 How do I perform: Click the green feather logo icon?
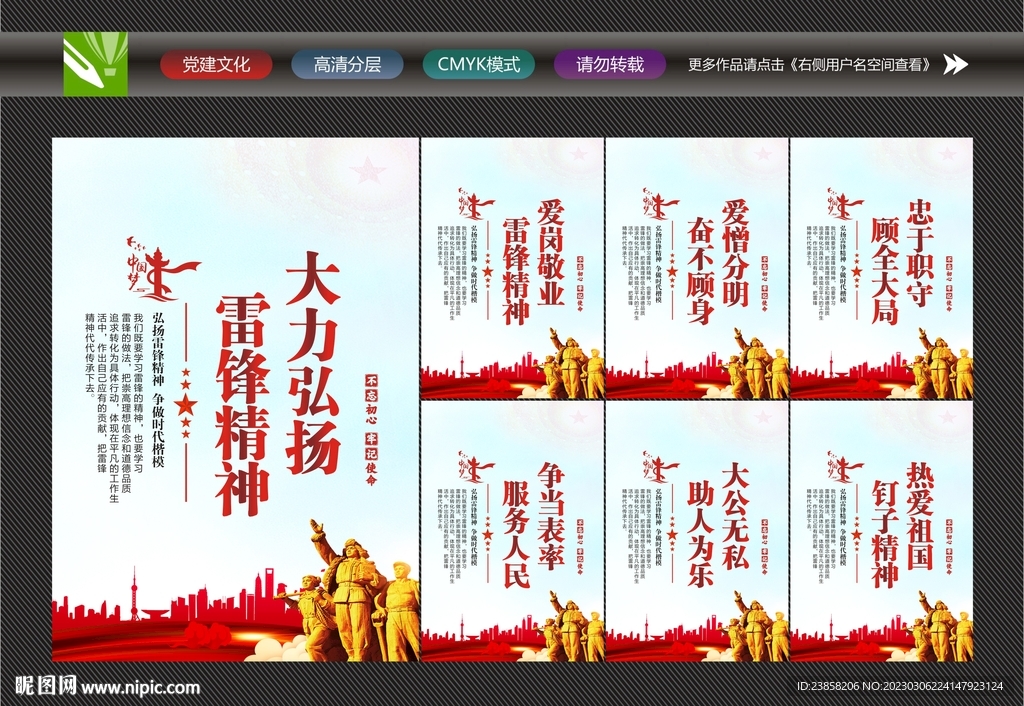(97, 64)
